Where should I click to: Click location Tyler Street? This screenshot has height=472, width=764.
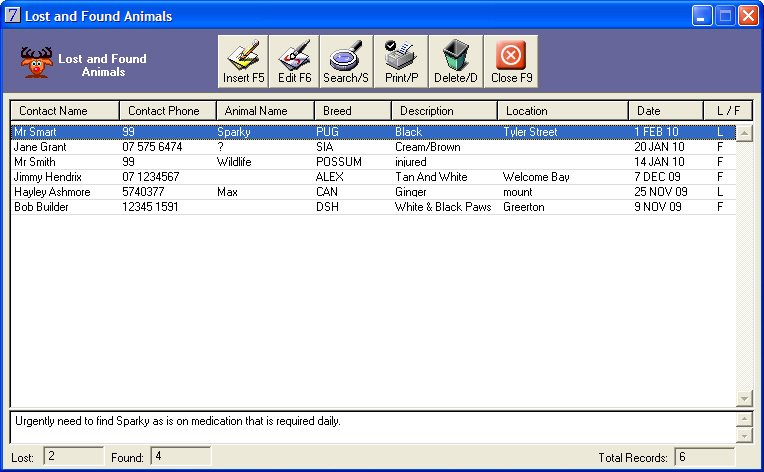pyautogui.click(x=530, y=132)
